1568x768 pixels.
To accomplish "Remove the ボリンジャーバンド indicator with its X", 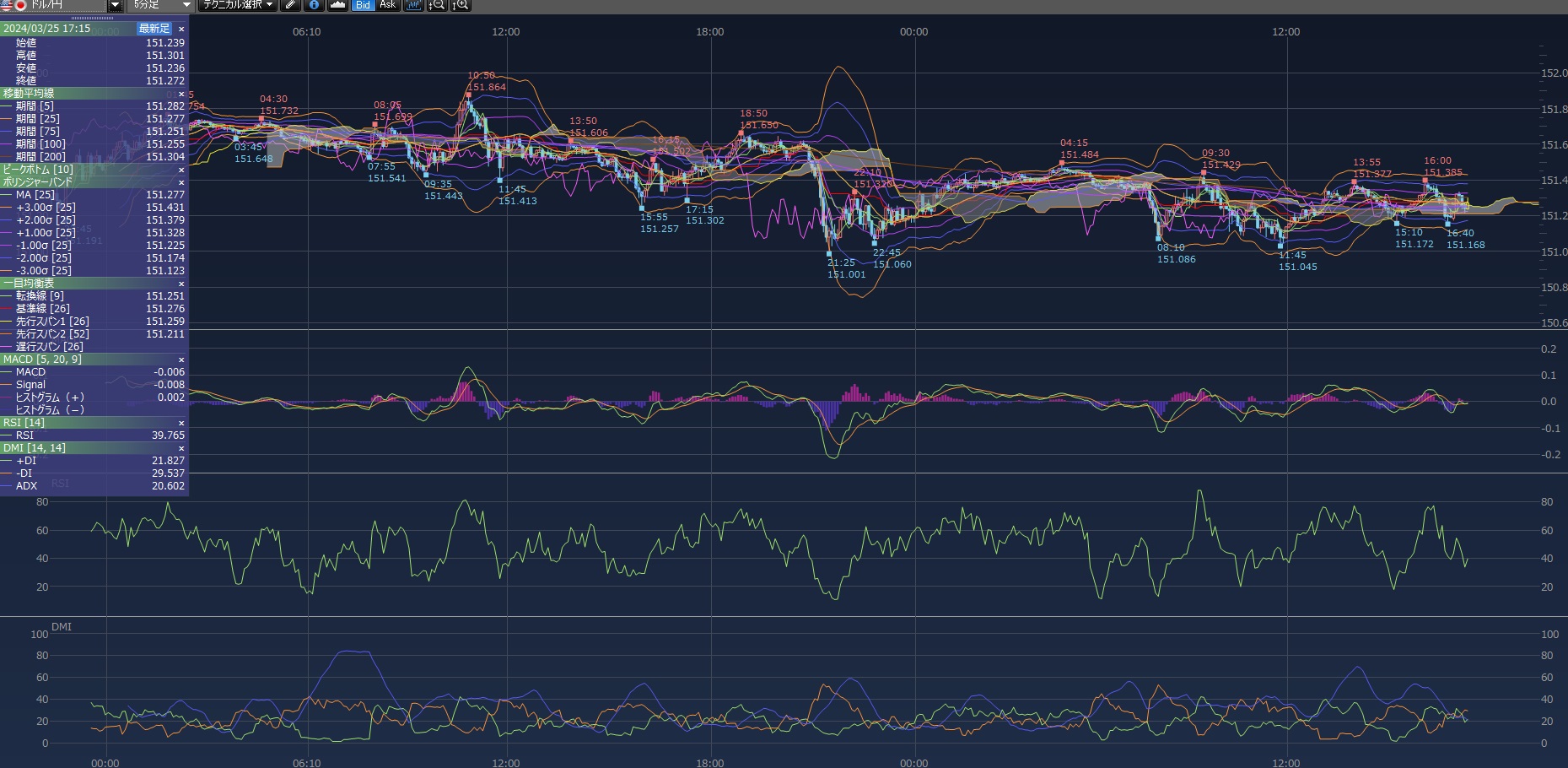I will click(181, 182).
